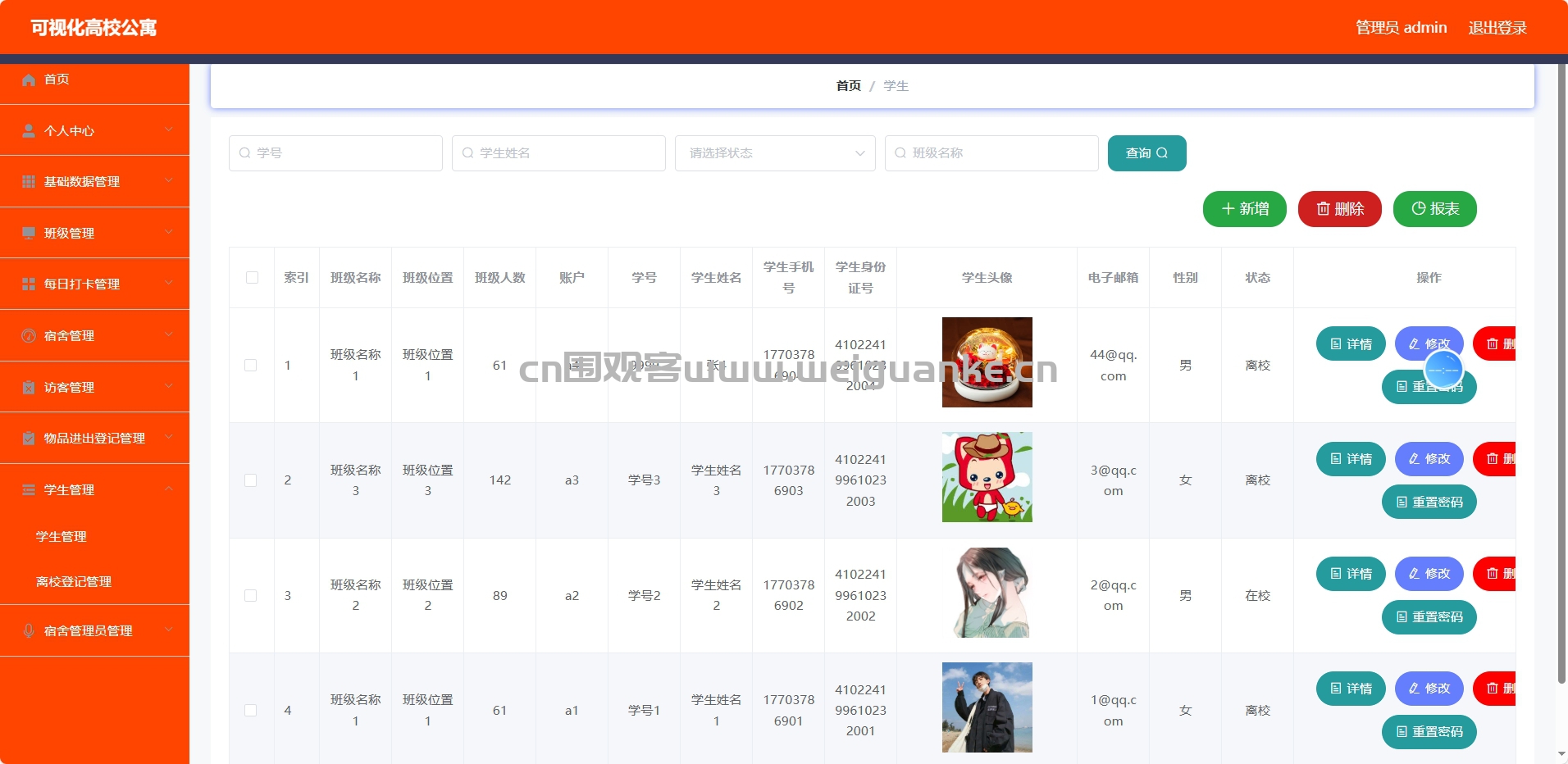Click the trash icon on row 3 delete button

pos(1493,574)
